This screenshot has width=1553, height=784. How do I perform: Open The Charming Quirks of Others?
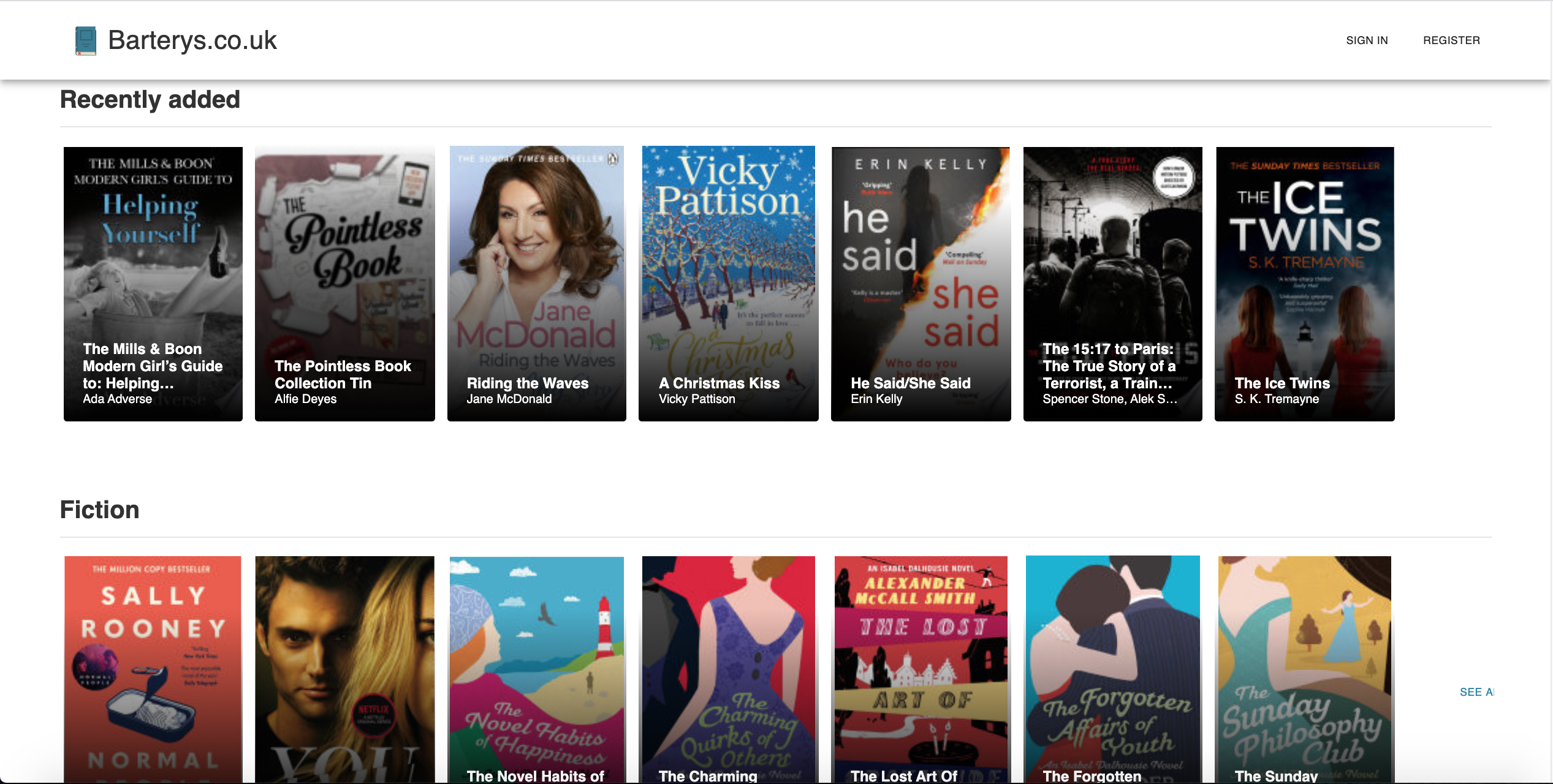pos(728,668)
